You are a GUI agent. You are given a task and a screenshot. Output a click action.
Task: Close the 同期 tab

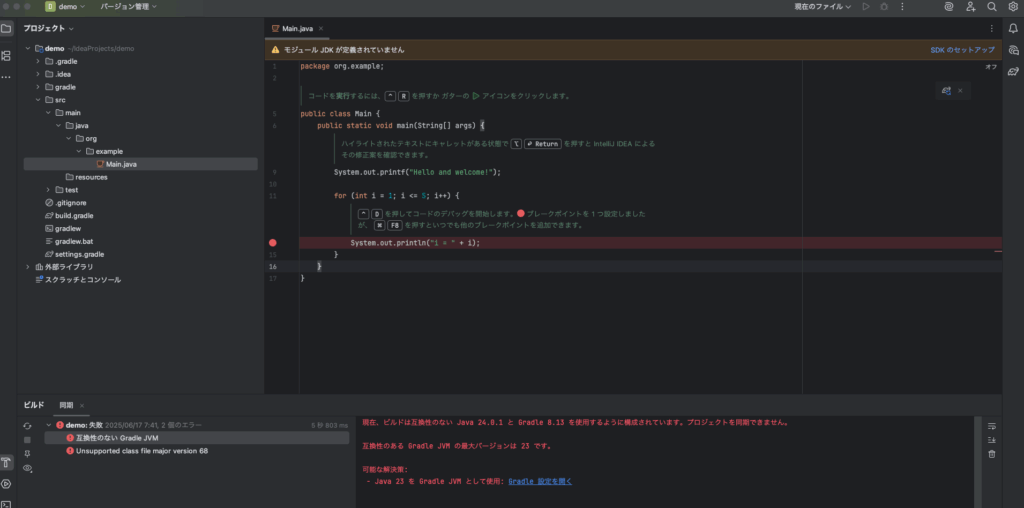coord(82,405)
